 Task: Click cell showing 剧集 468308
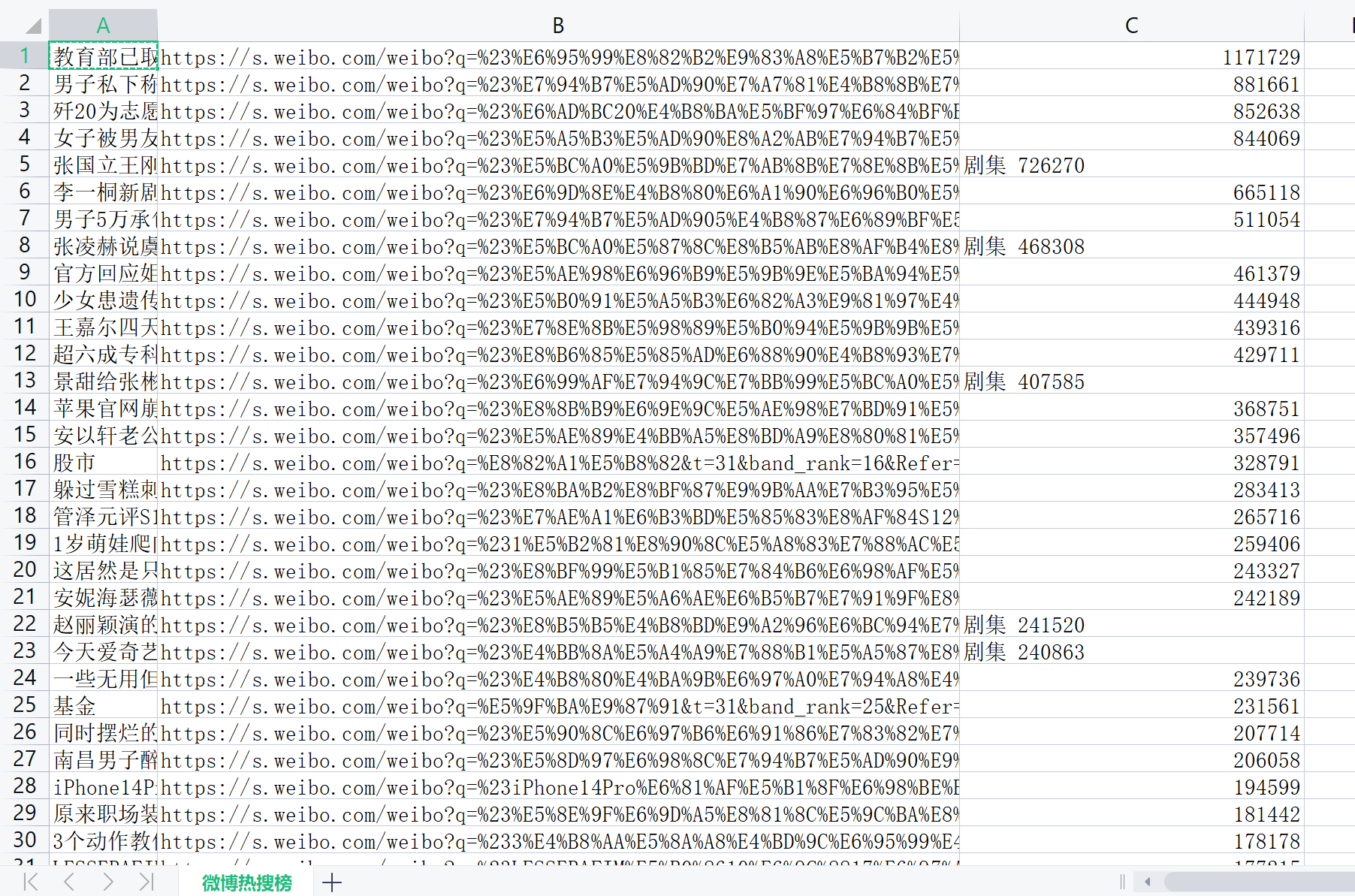tap(1131, 246)
